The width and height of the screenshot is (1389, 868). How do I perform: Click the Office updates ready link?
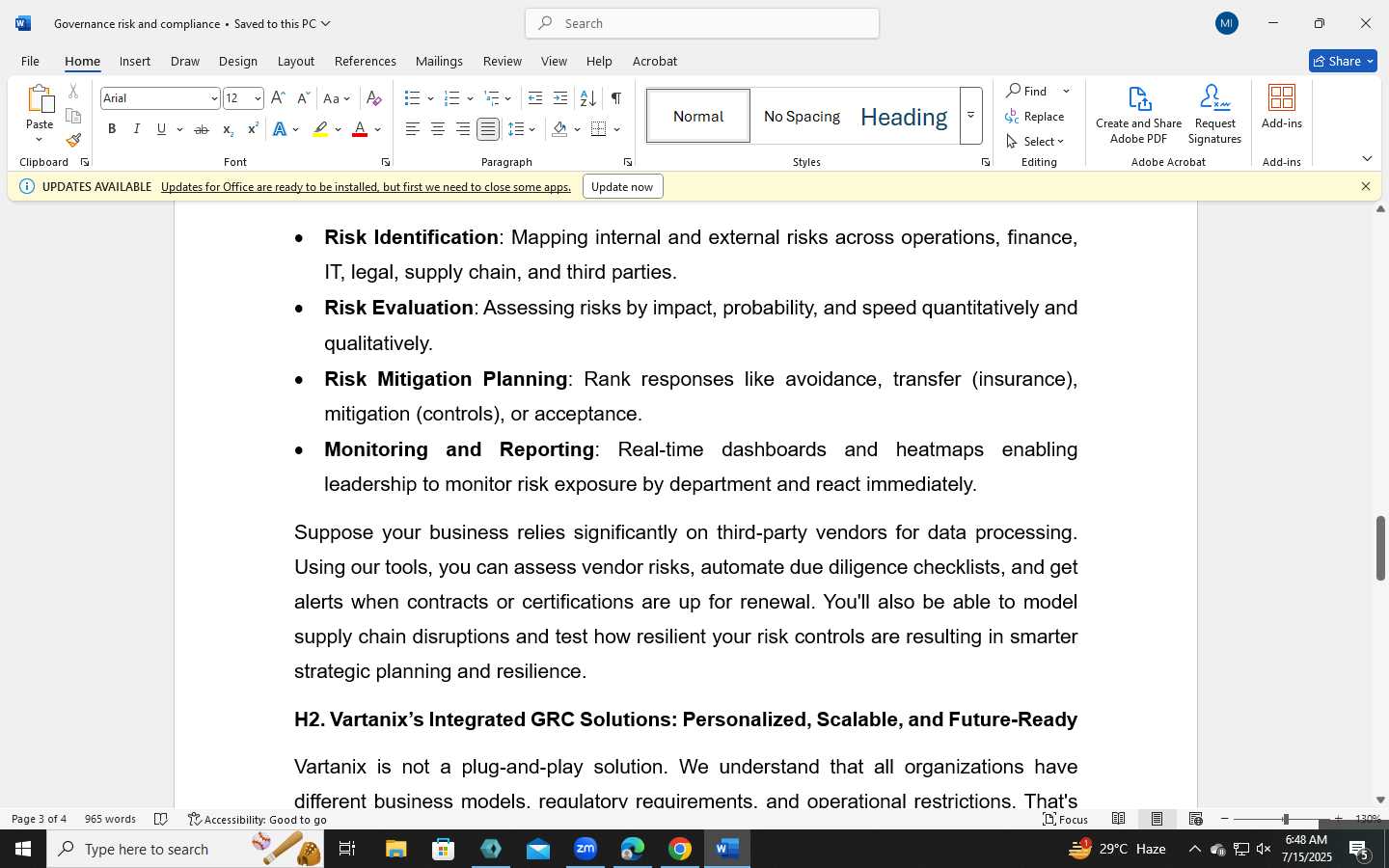click(x=366, y=186)
